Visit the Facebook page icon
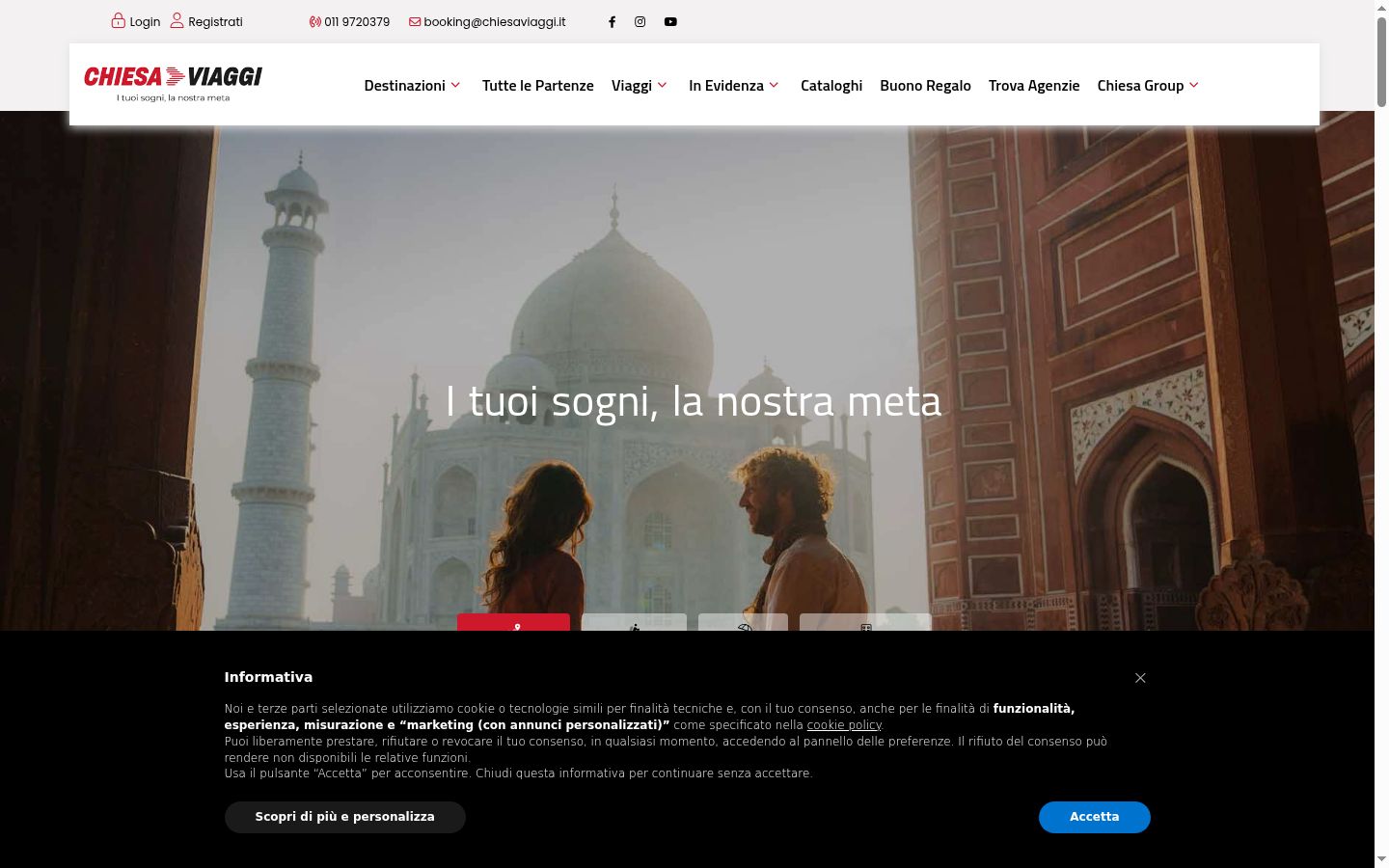This screenshot has height=868, width=1389. (612, 21)
